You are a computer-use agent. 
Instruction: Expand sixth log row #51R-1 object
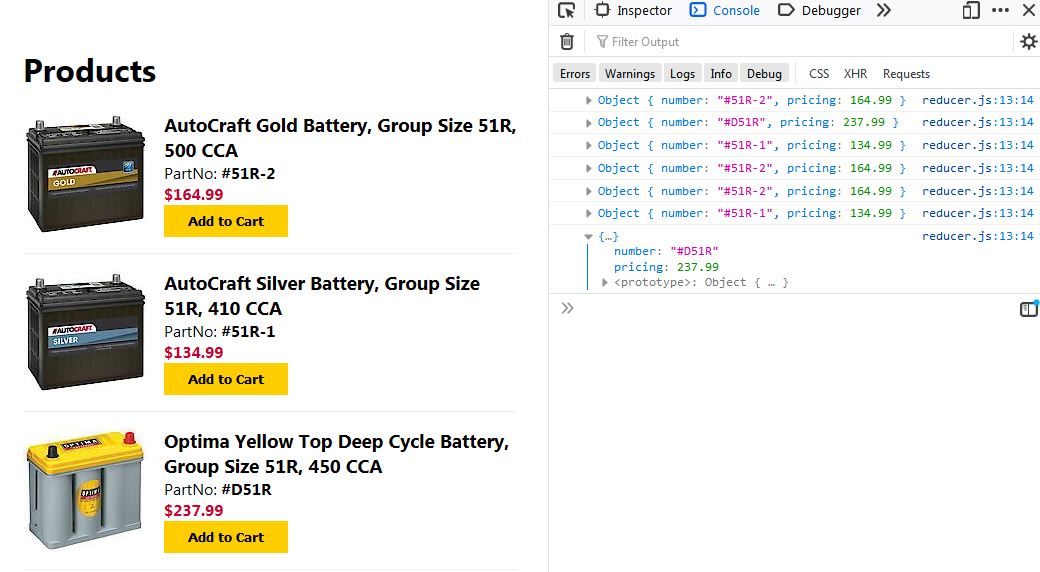point(588,214)
